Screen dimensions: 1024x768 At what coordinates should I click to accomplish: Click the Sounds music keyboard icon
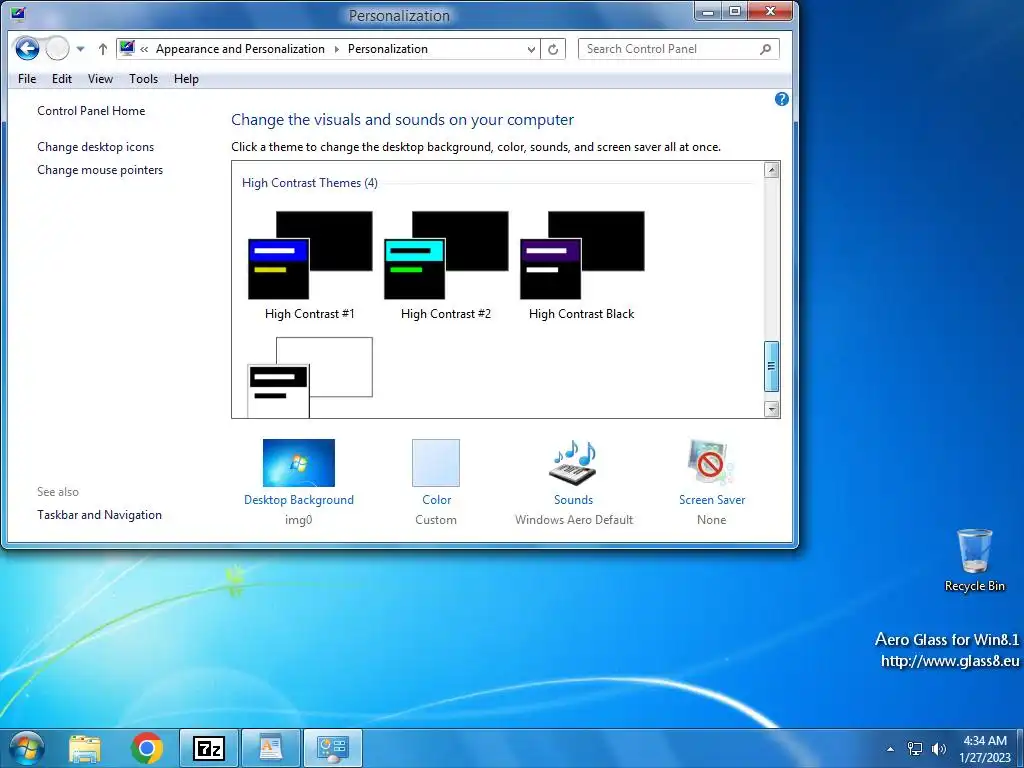573,462
